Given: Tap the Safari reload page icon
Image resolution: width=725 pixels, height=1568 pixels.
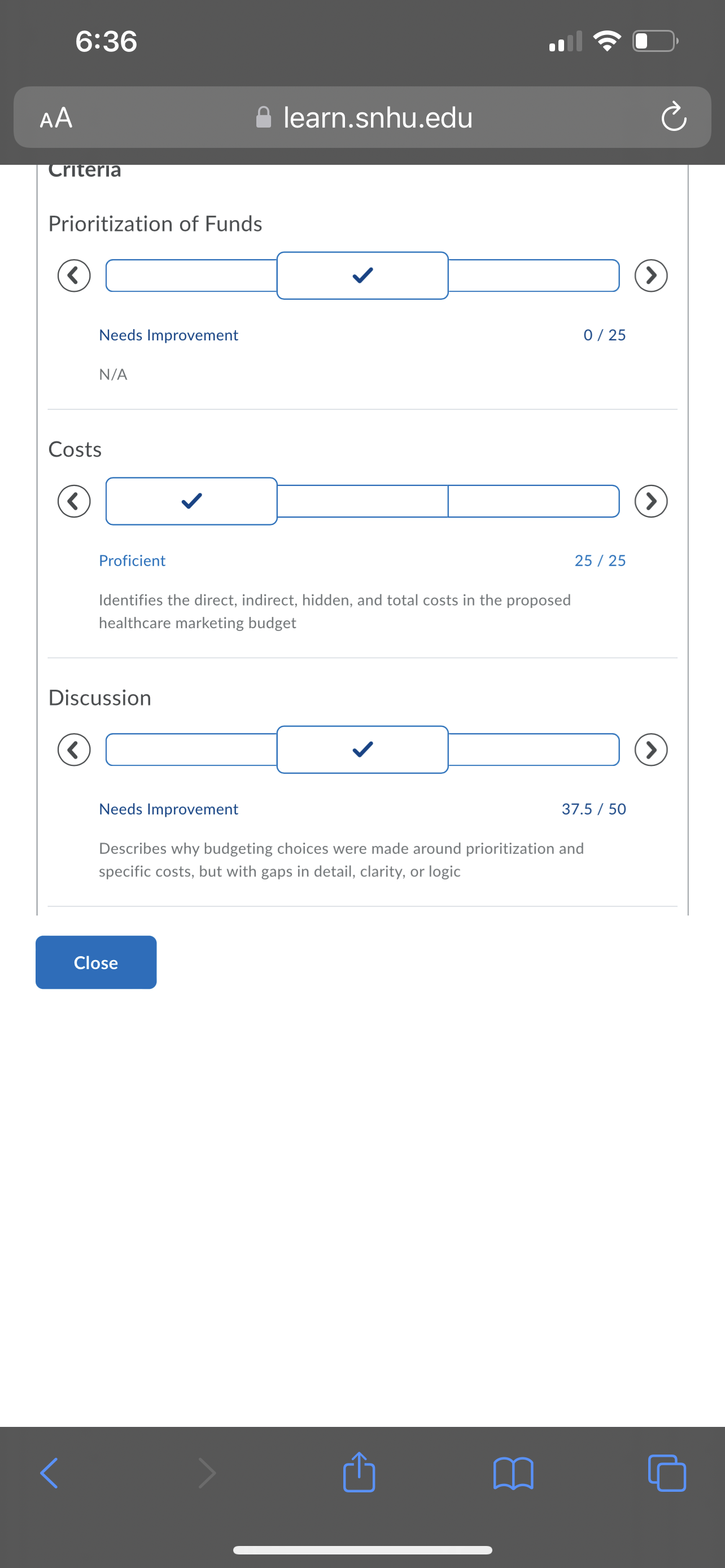Looking at the screenshot, I should point(673,116).
